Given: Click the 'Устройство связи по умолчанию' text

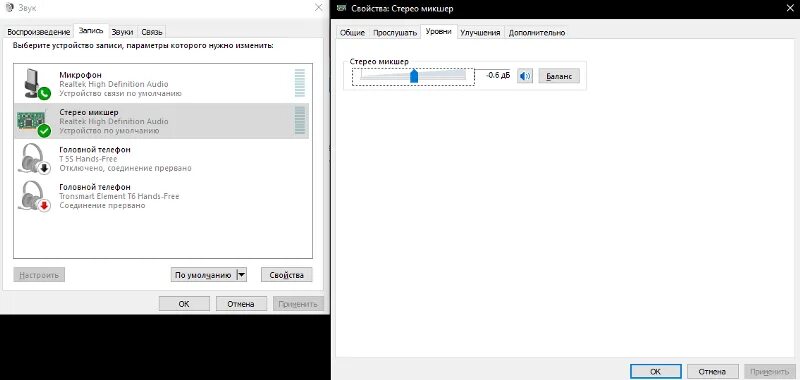Looking at the screenshot, I should tap(120, 93).
